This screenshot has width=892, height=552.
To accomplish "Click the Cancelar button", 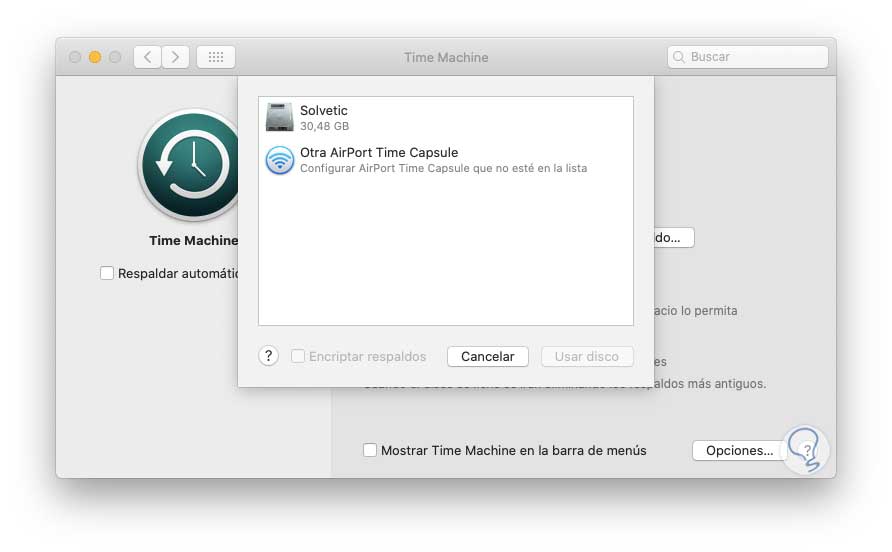I will (488, 356).
